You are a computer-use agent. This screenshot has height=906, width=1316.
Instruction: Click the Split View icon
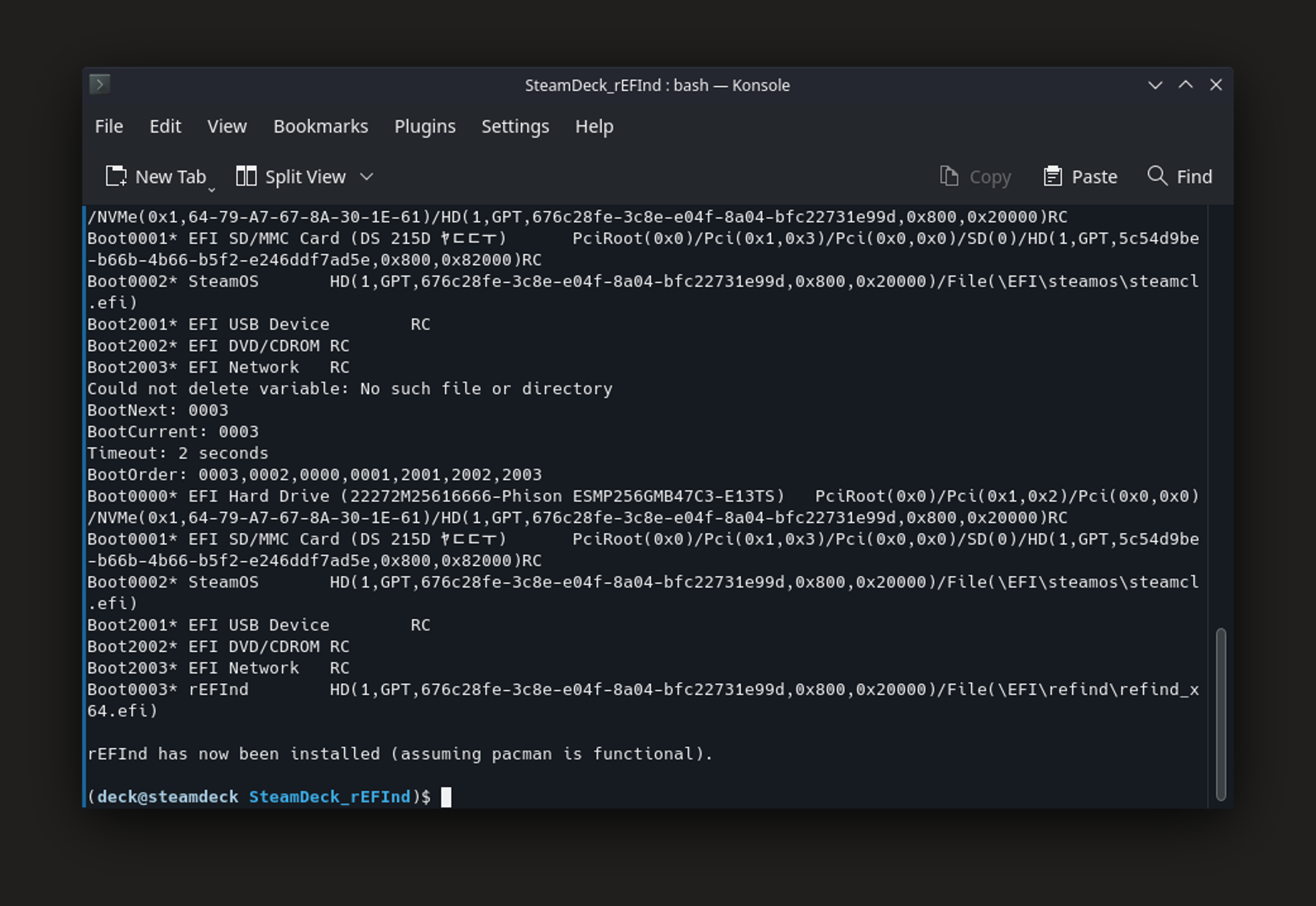click(x=246, y=176)
